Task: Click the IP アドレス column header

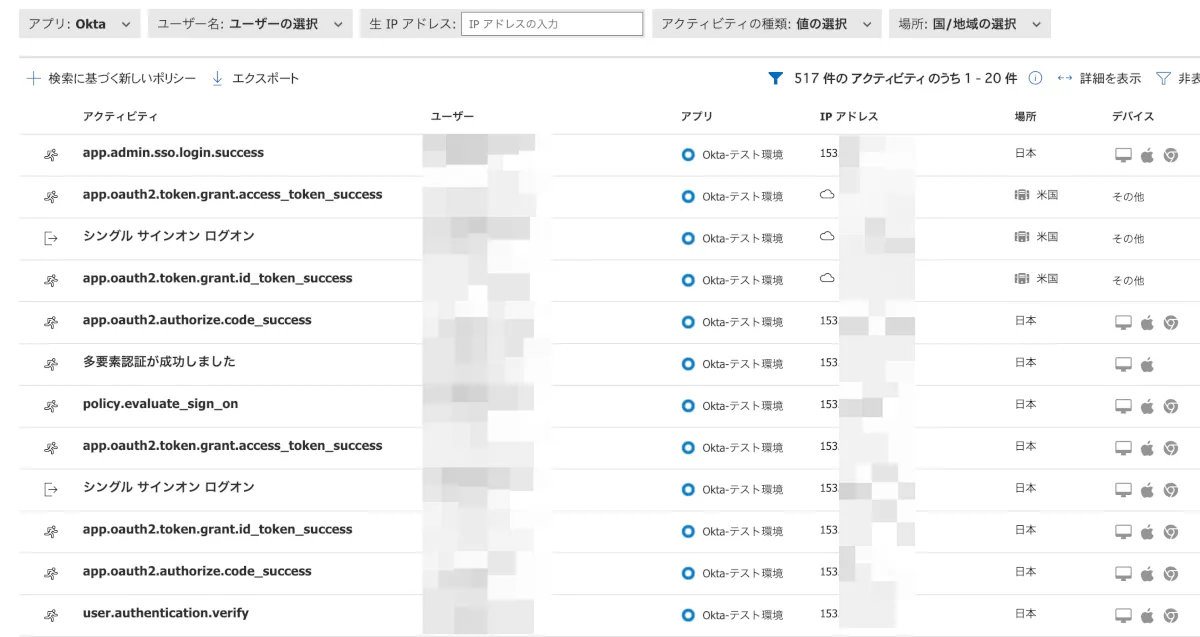Action: click(848, 117)
